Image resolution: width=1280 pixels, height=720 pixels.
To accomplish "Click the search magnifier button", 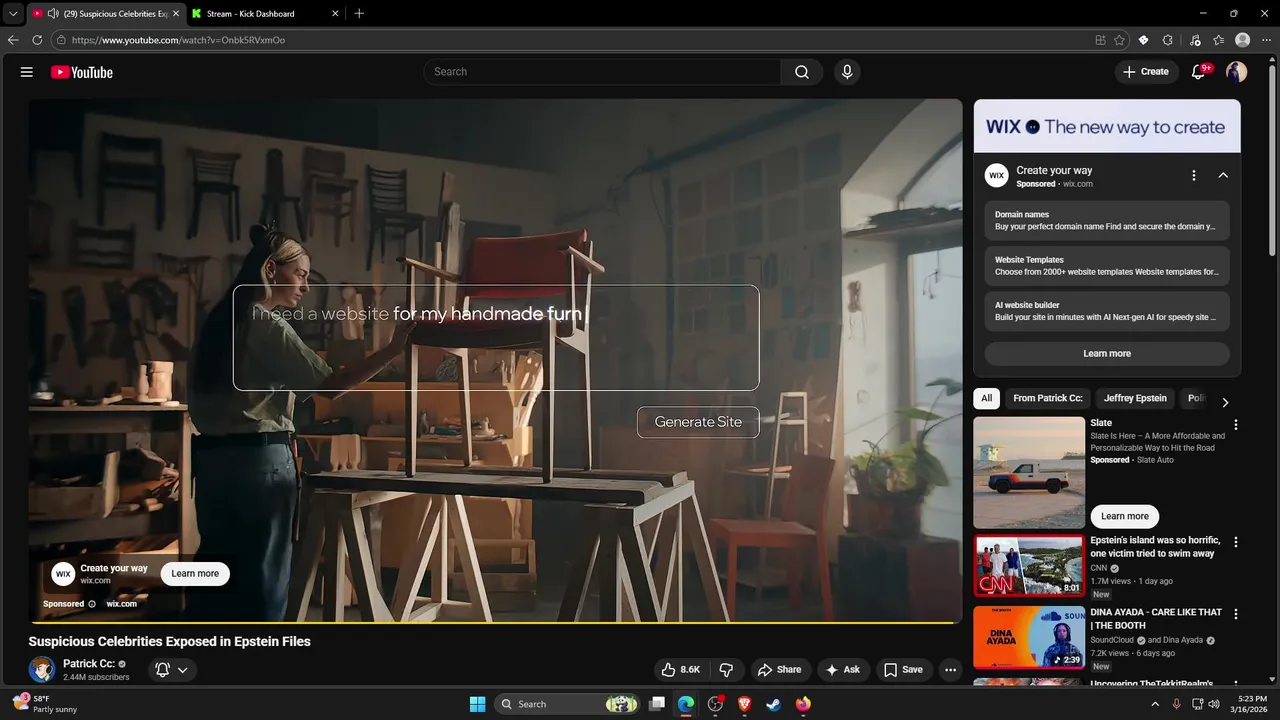I will (x=802, y=72).
